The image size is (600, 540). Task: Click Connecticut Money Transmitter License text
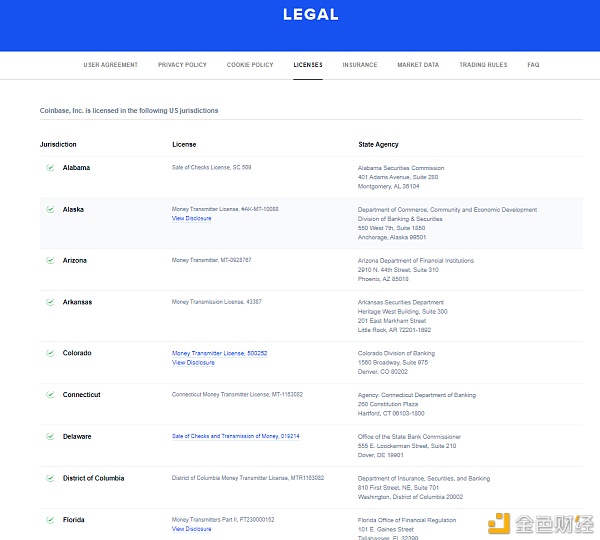pos(237,394)
